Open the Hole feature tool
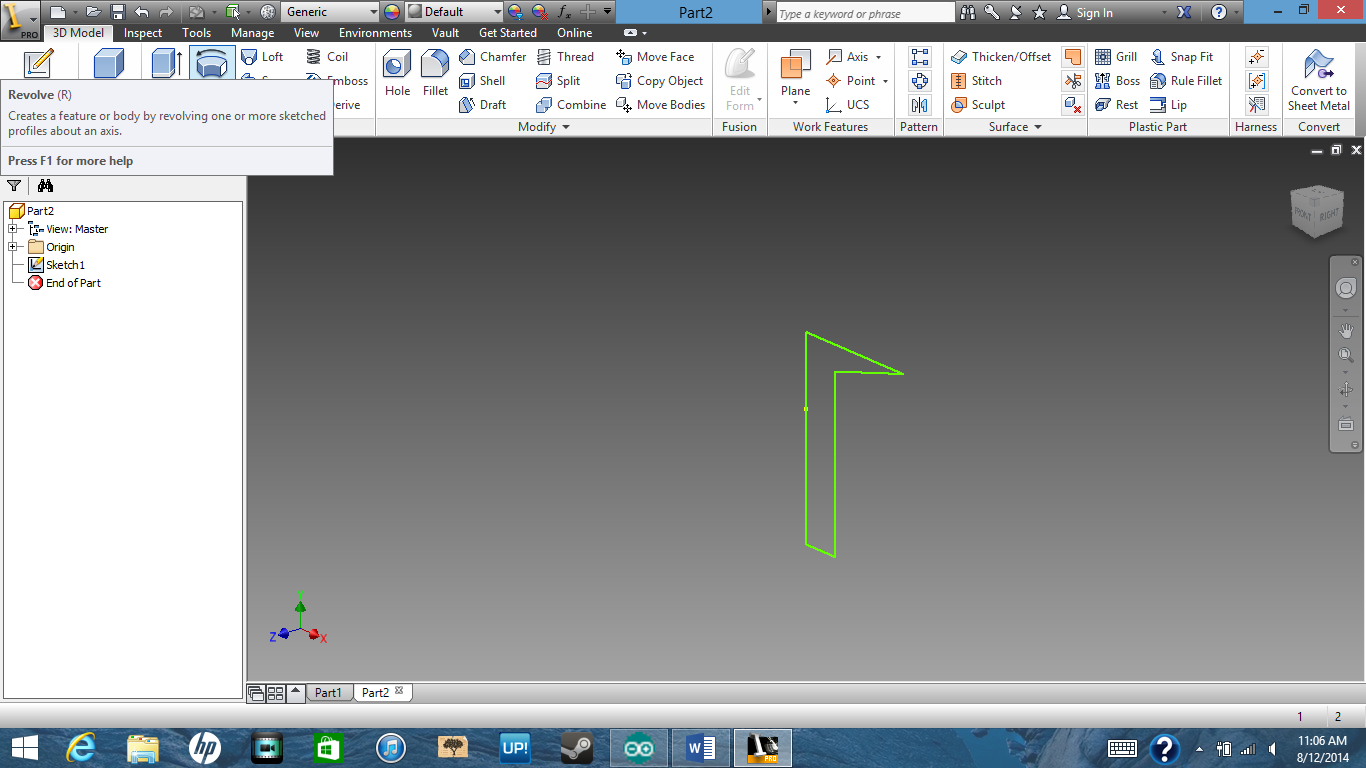Viewport: 1366px width, 768px height. [x=396, y=70]
